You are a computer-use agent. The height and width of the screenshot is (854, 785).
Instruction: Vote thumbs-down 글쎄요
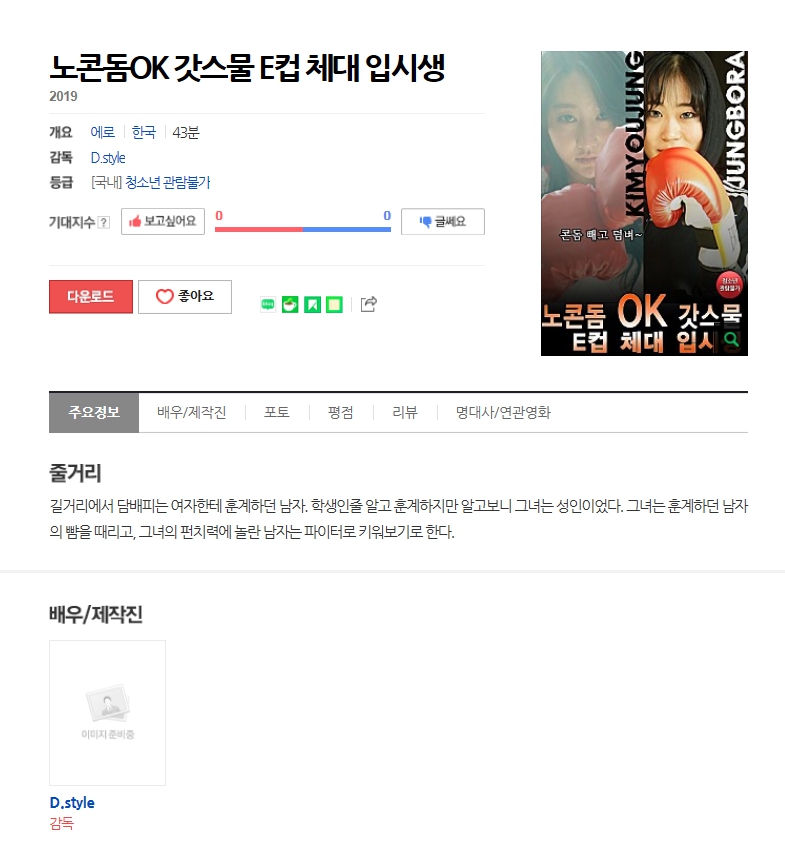443,221
